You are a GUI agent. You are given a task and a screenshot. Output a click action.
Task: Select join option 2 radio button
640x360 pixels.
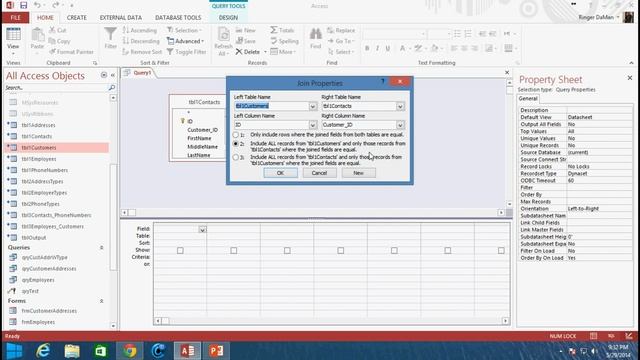236,144
